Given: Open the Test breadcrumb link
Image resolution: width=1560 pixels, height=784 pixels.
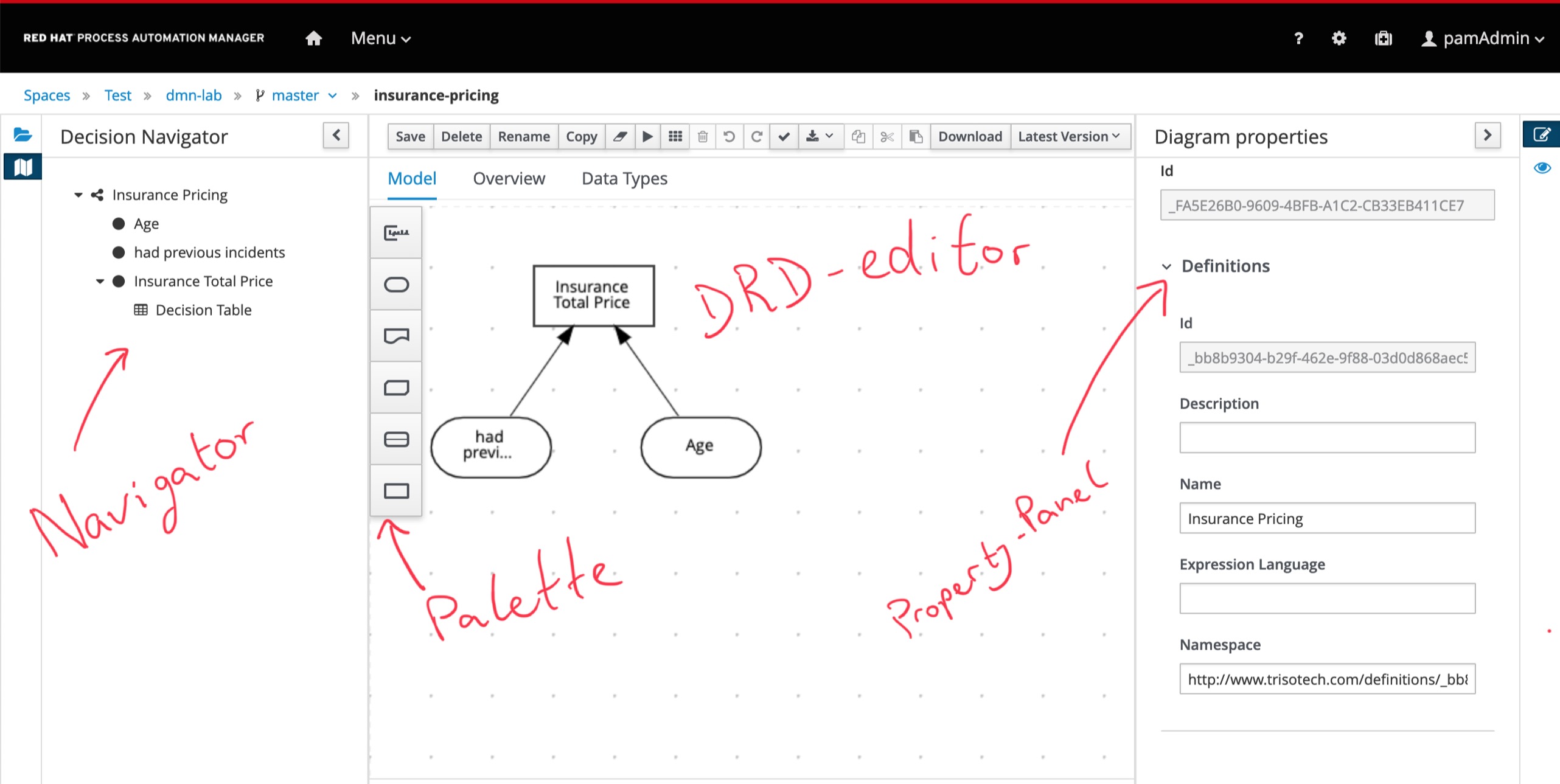Looking at the screenshot, I should [x=118, y=95].
